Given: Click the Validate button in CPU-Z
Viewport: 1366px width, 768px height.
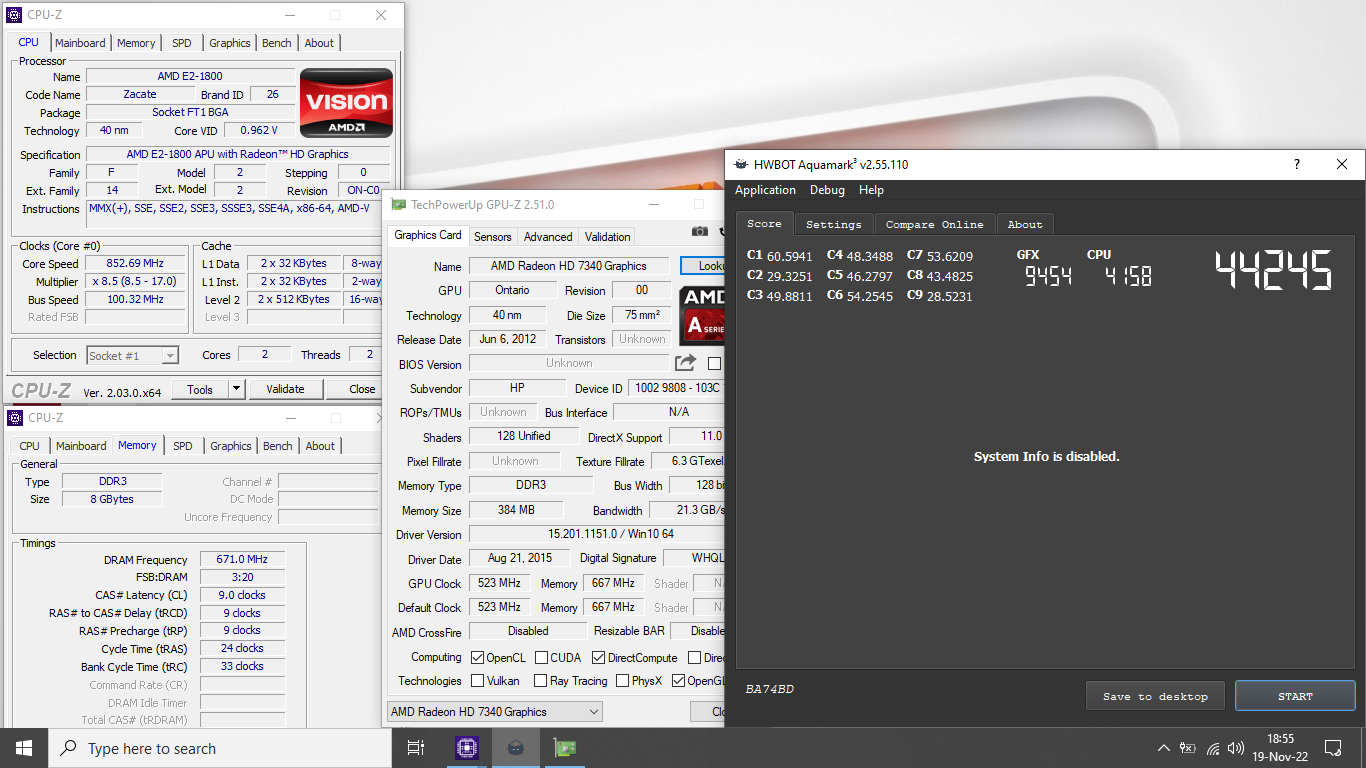Looking at the screenshot, I should click(285, 389).
